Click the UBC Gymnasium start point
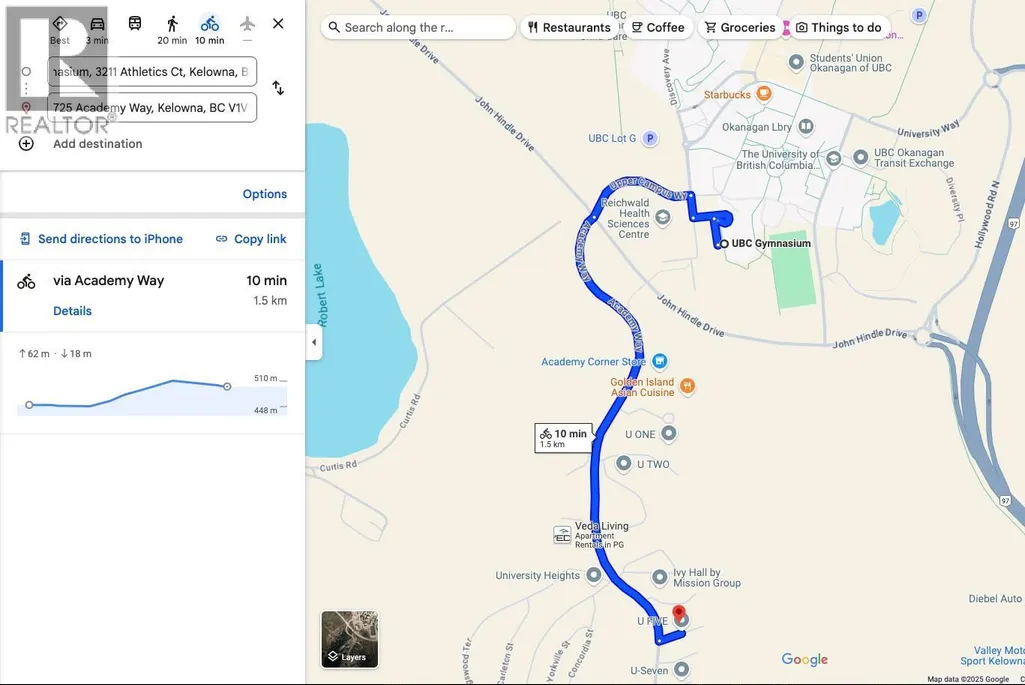The width and height of the screenshot is (1025, 685). [x=724, y=244]
